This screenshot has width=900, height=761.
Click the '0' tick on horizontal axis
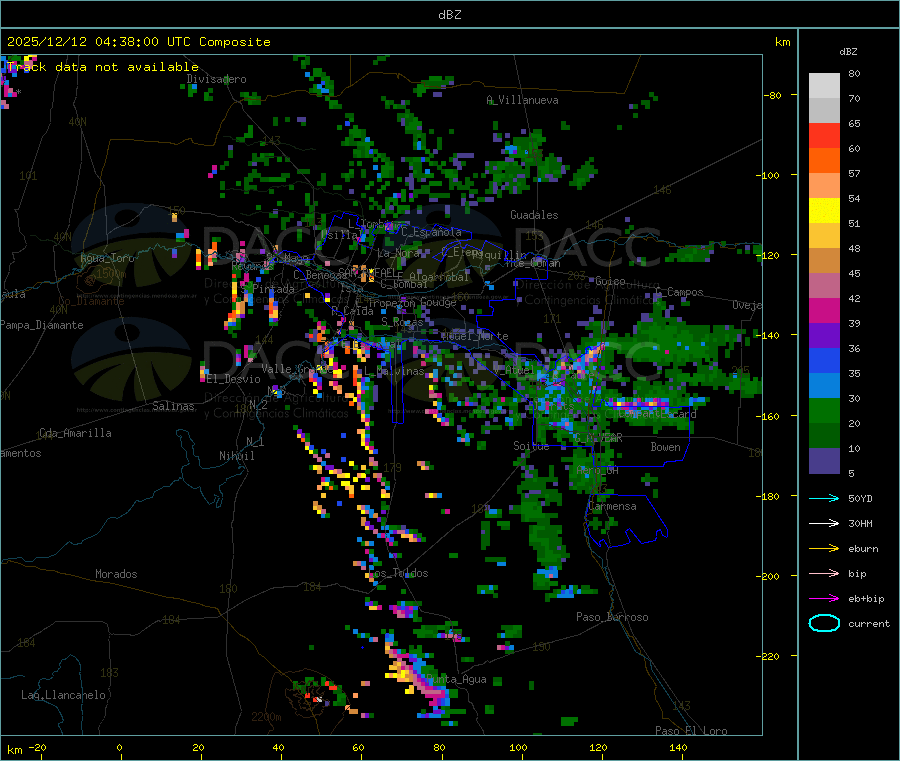pos(119,747)
